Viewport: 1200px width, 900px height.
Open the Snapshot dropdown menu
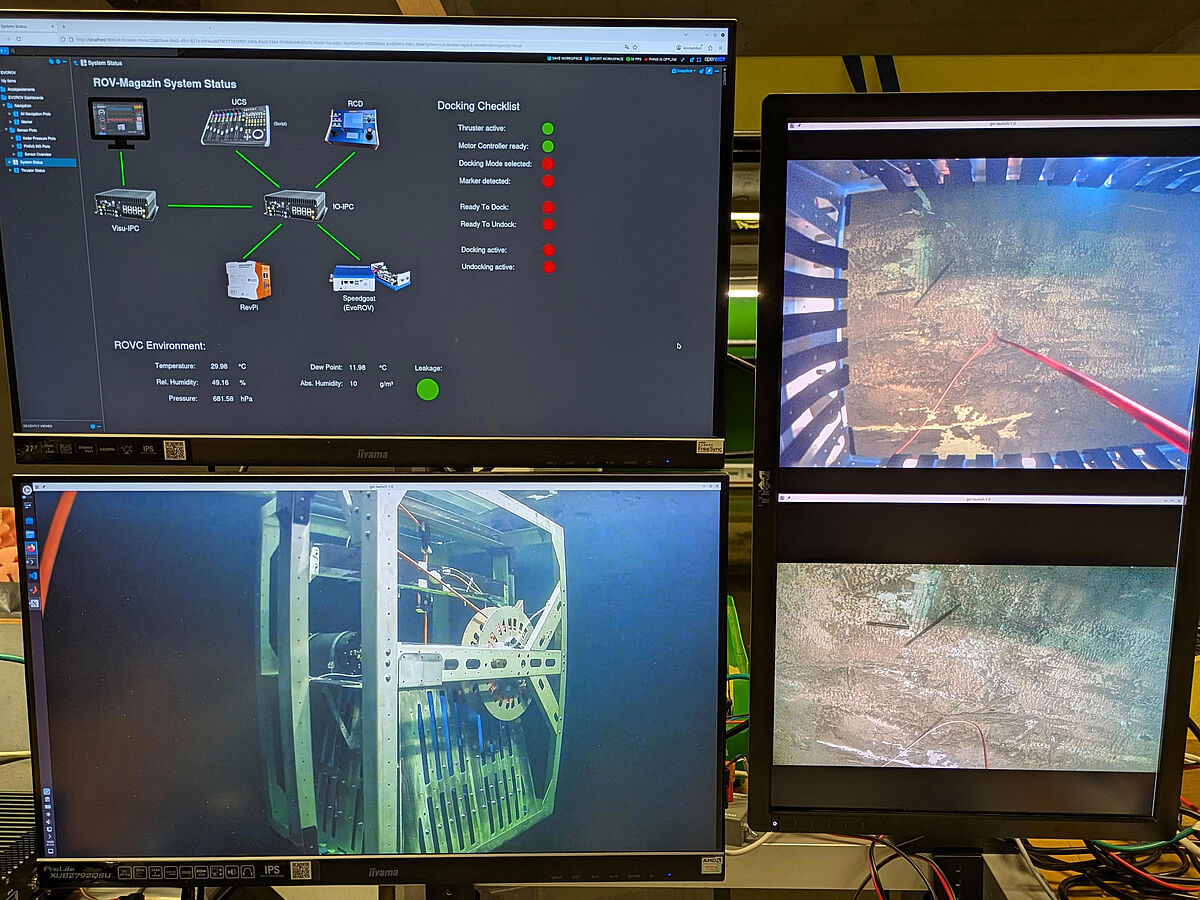click(684, 71)
